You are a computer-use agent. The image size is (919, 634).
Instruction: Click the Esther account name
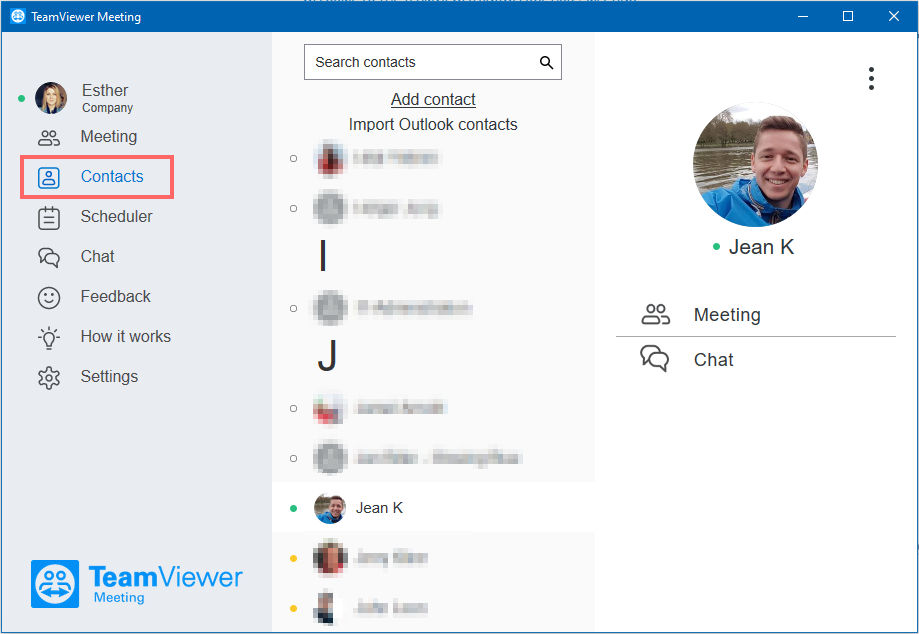[105, 90]
